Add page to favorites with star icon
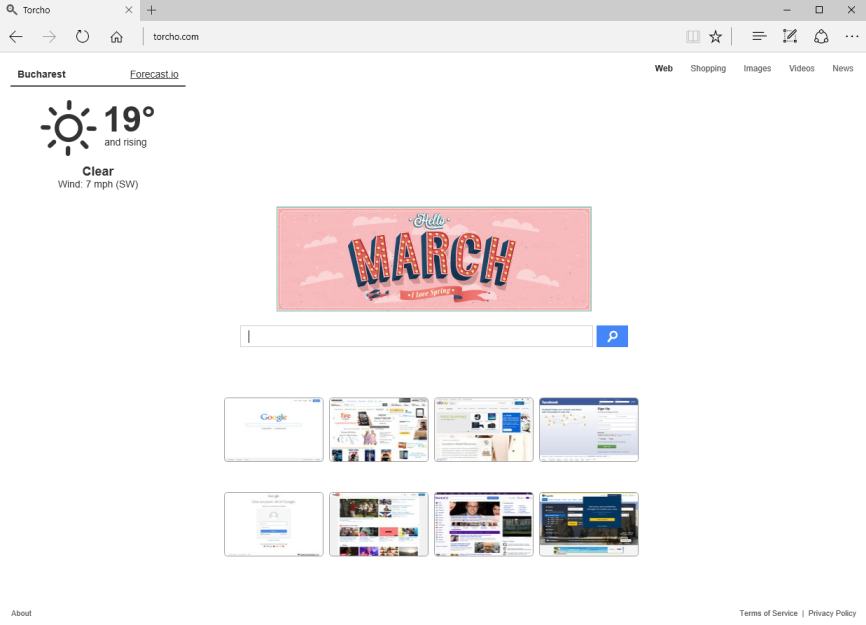The width and height of the screenshot is (866, 625). pos(716,37)
